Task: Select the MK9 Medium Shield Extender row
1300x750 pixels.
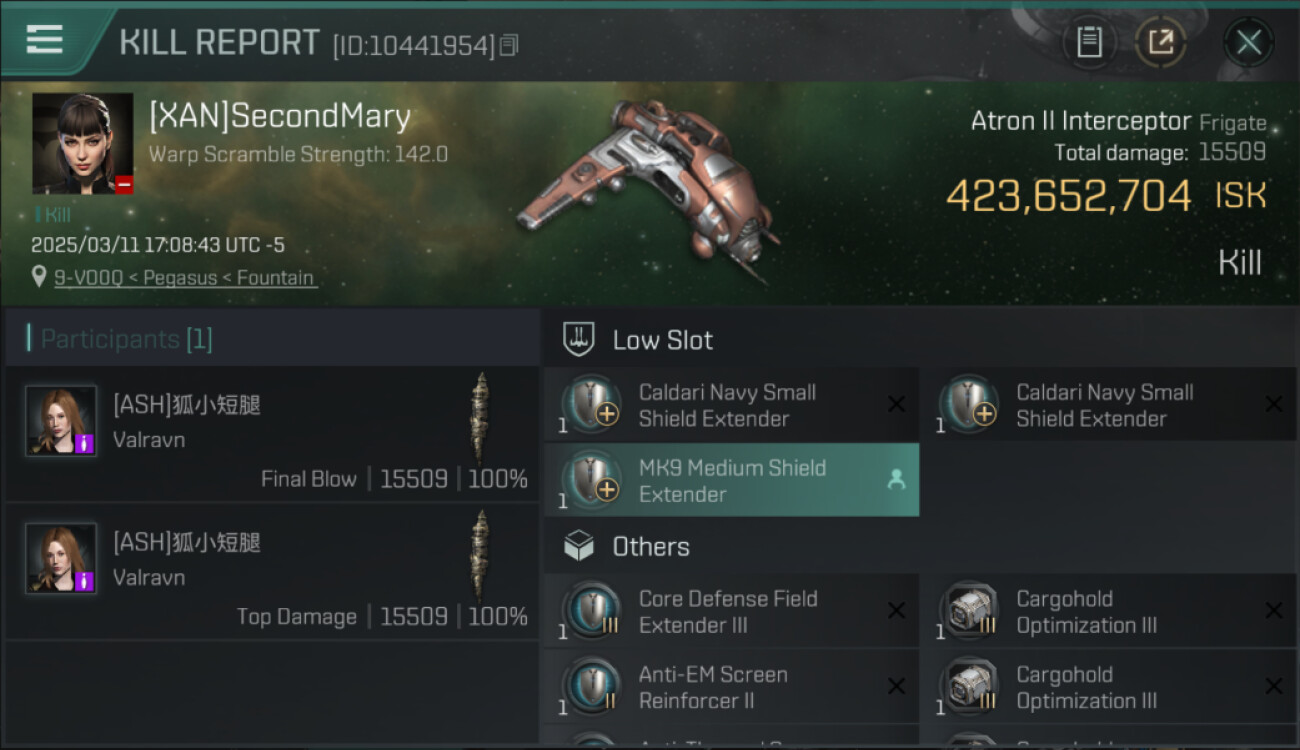Action: coord(731,481)
